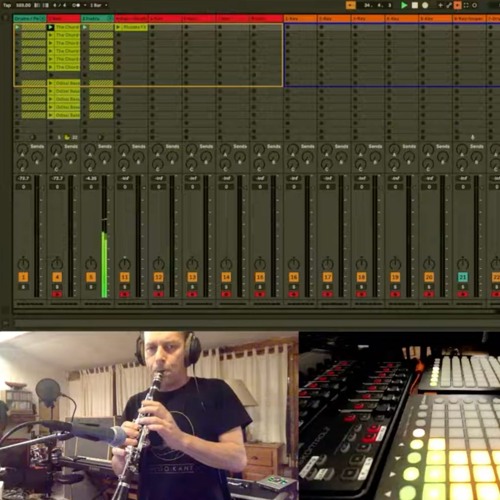Click Send A knob on track 1
Image resolution: width=500 pixels, height=500 pixels.
pos(22,149)
